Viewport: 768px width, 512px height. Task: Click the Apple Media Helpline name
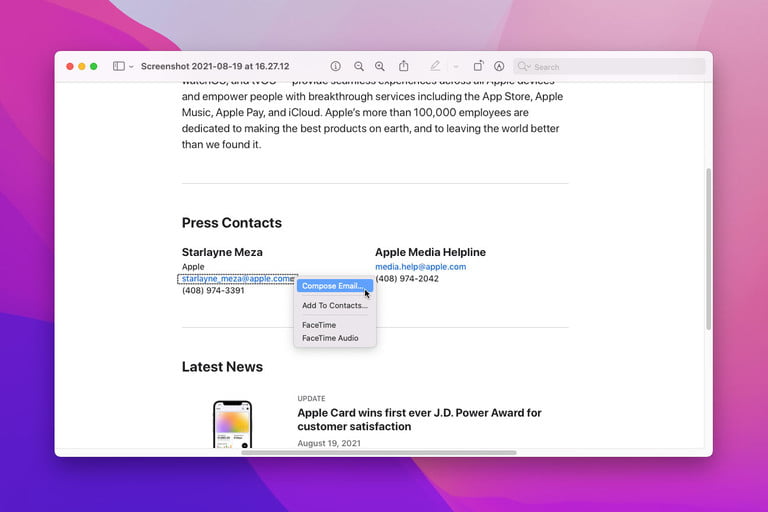click(431, 252)
